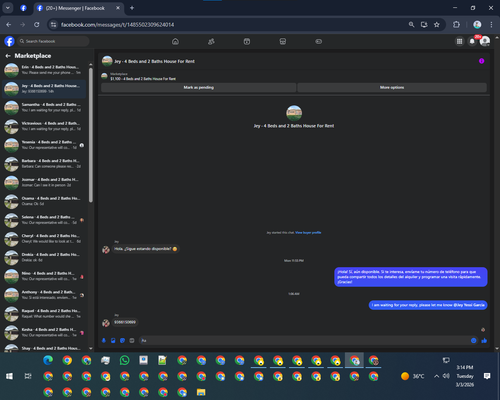
Task: Open Erin's 4 Beds conversation
Action: click(44, 70)
